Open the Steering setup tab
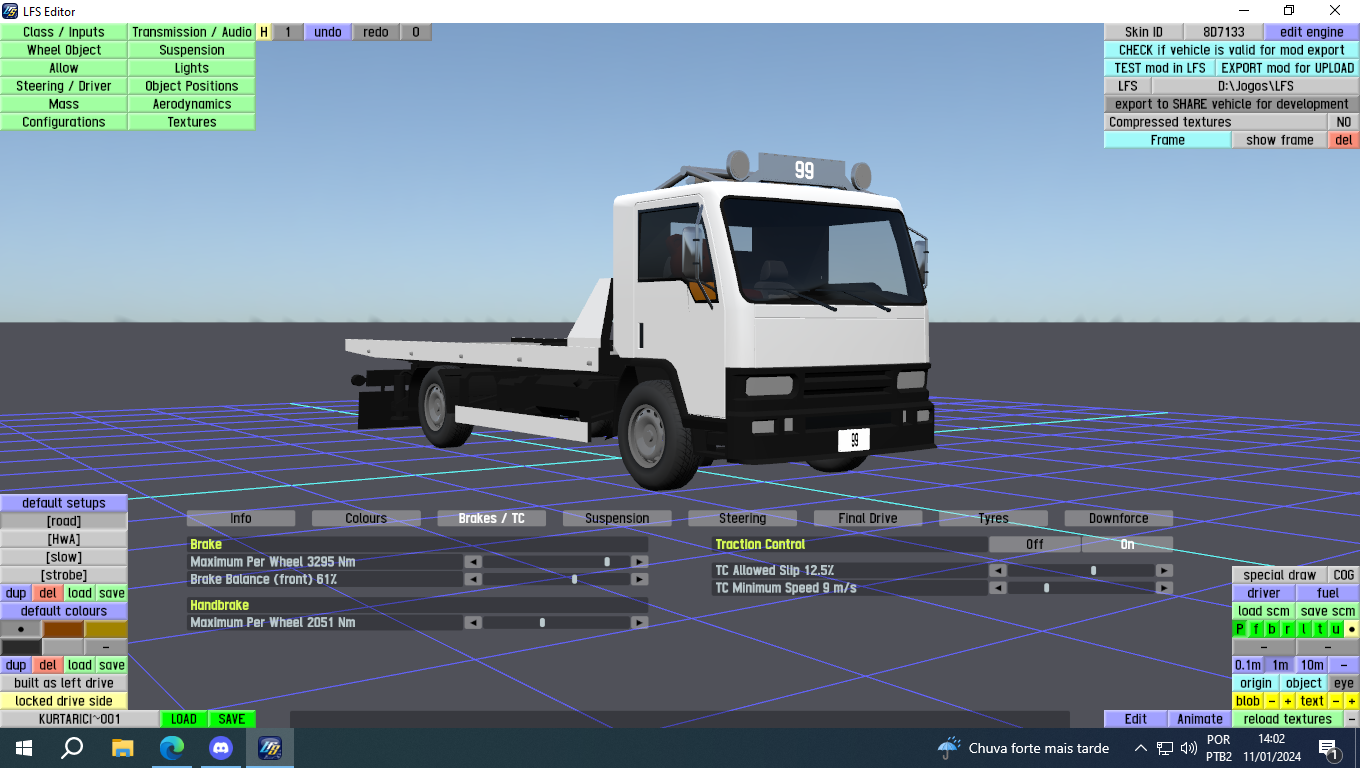The height and width of the screenshot is (768, 1360). point(742,519)
